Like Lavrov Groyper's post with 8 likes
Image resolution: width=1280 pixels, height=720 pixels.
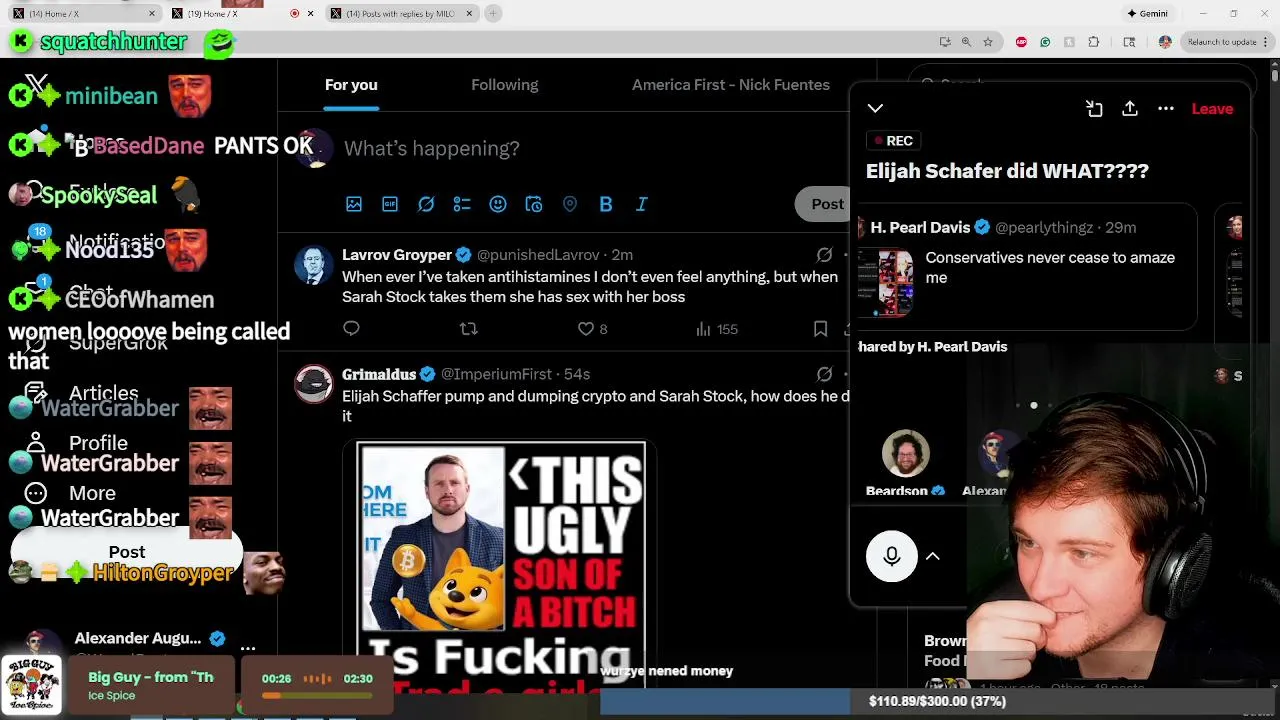592,328
